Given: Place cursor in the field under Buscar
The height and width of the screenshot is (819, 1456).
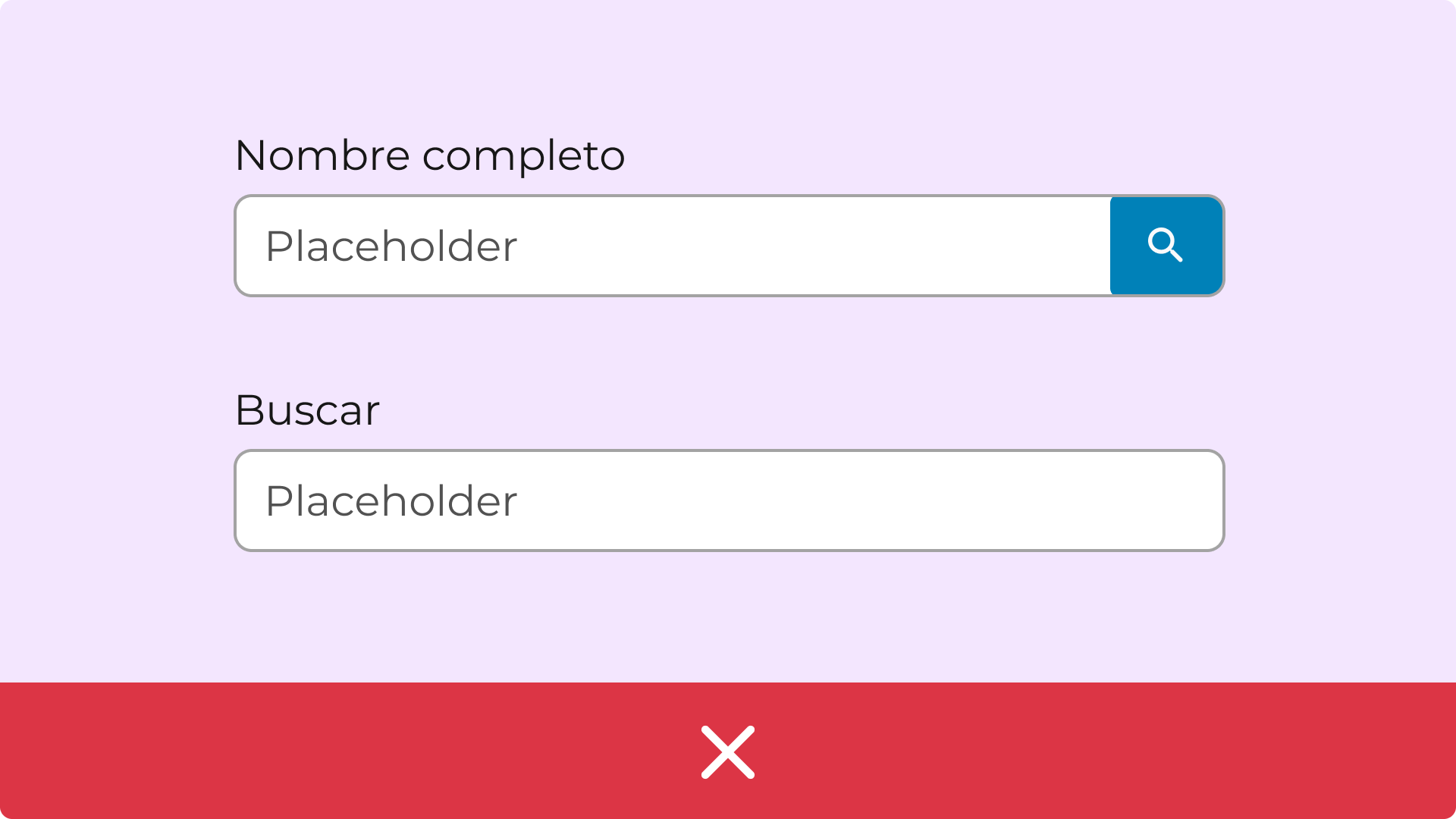Looking at the screenshot, I should (x=728, y=500).
